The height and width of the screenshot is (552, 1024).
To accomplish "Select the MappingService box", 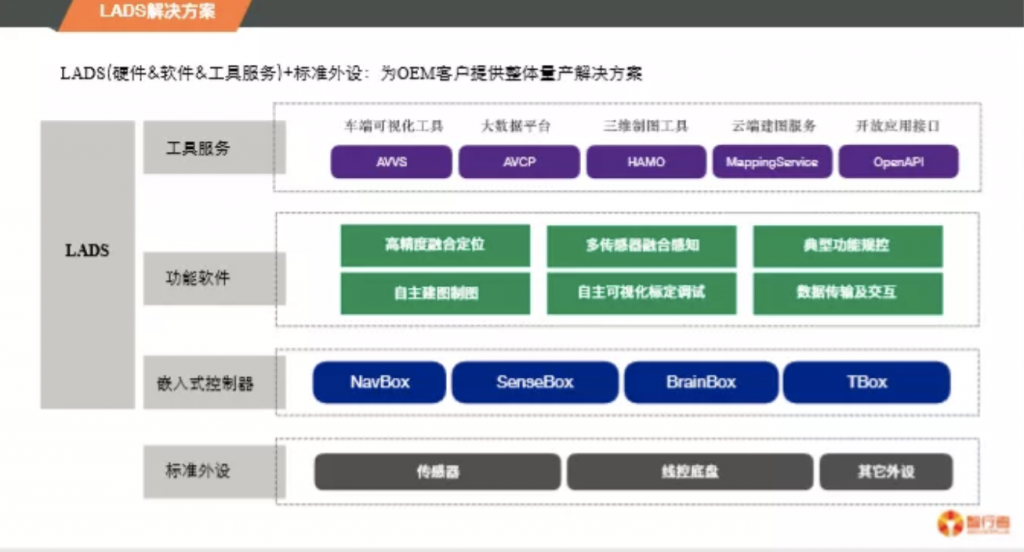I will click(772, 162).
